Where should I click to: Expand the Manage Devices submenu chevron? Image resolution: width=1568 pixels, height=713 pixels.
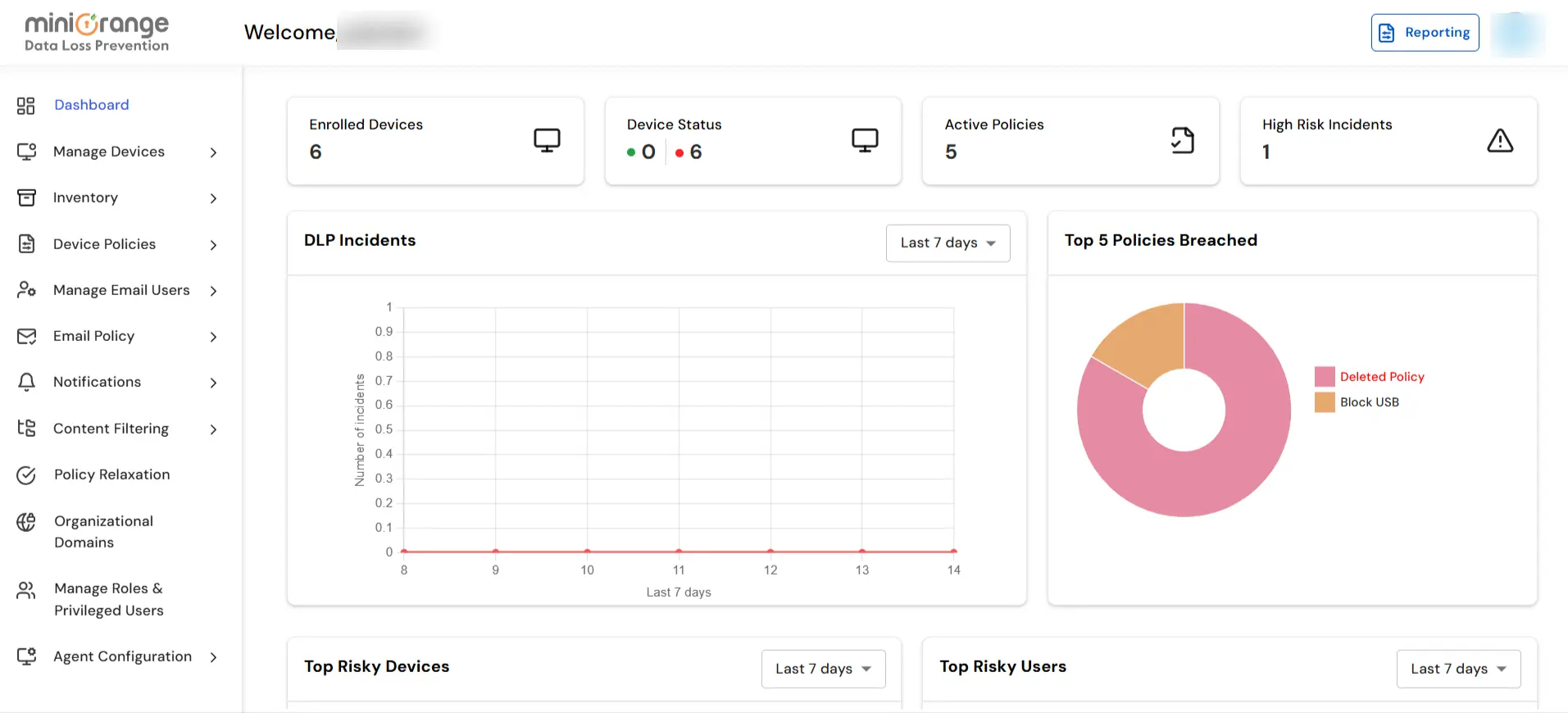point(213,152)
